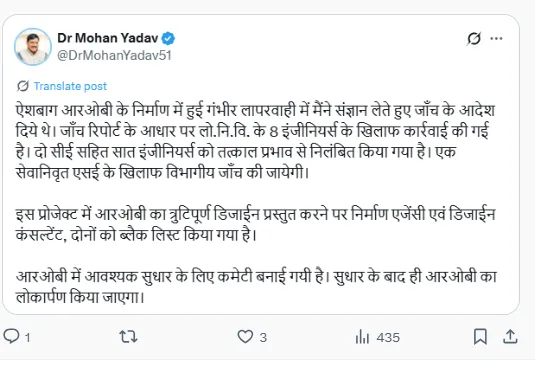Click the first paragraph about Aishbagh ROB

(255, 142)
